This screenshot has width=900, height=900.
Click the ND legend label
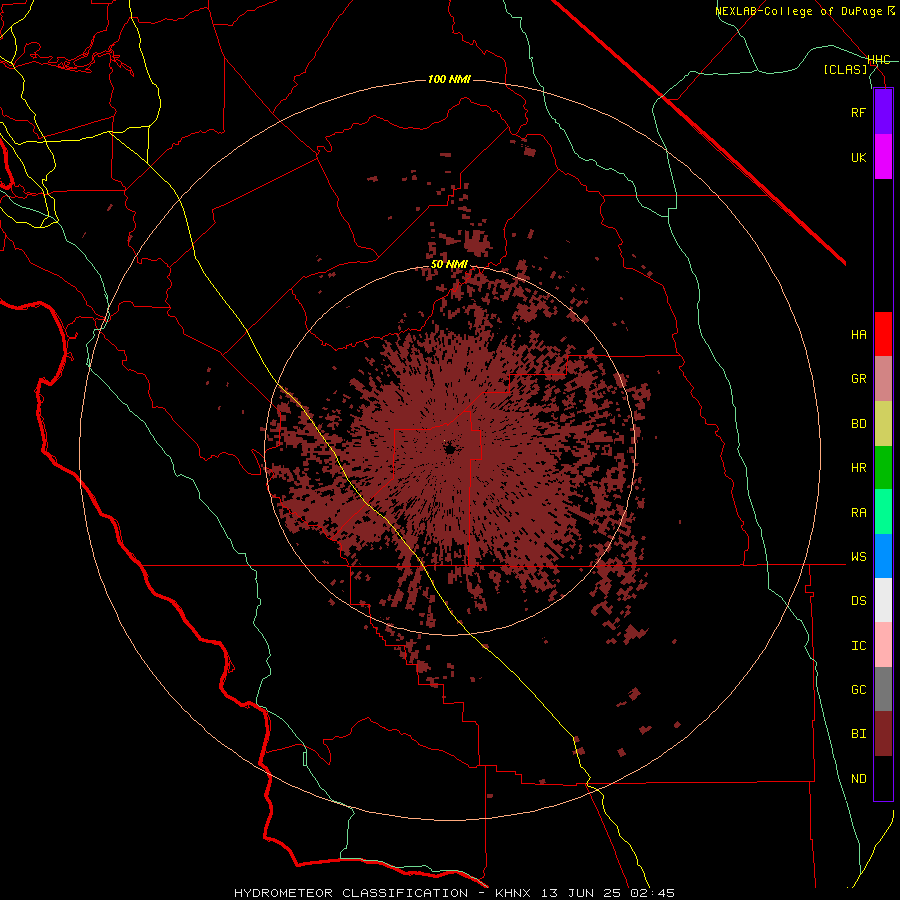pos(858,779)
